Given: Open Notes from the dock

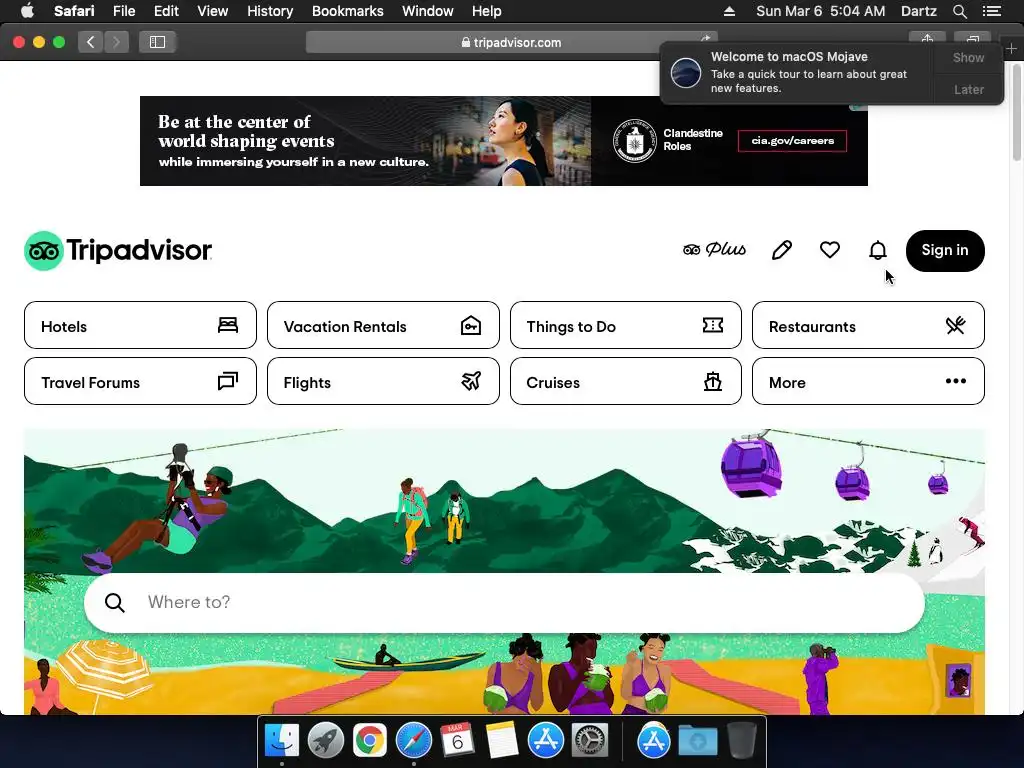Looking at the screenshot, I should coord(502,740).
